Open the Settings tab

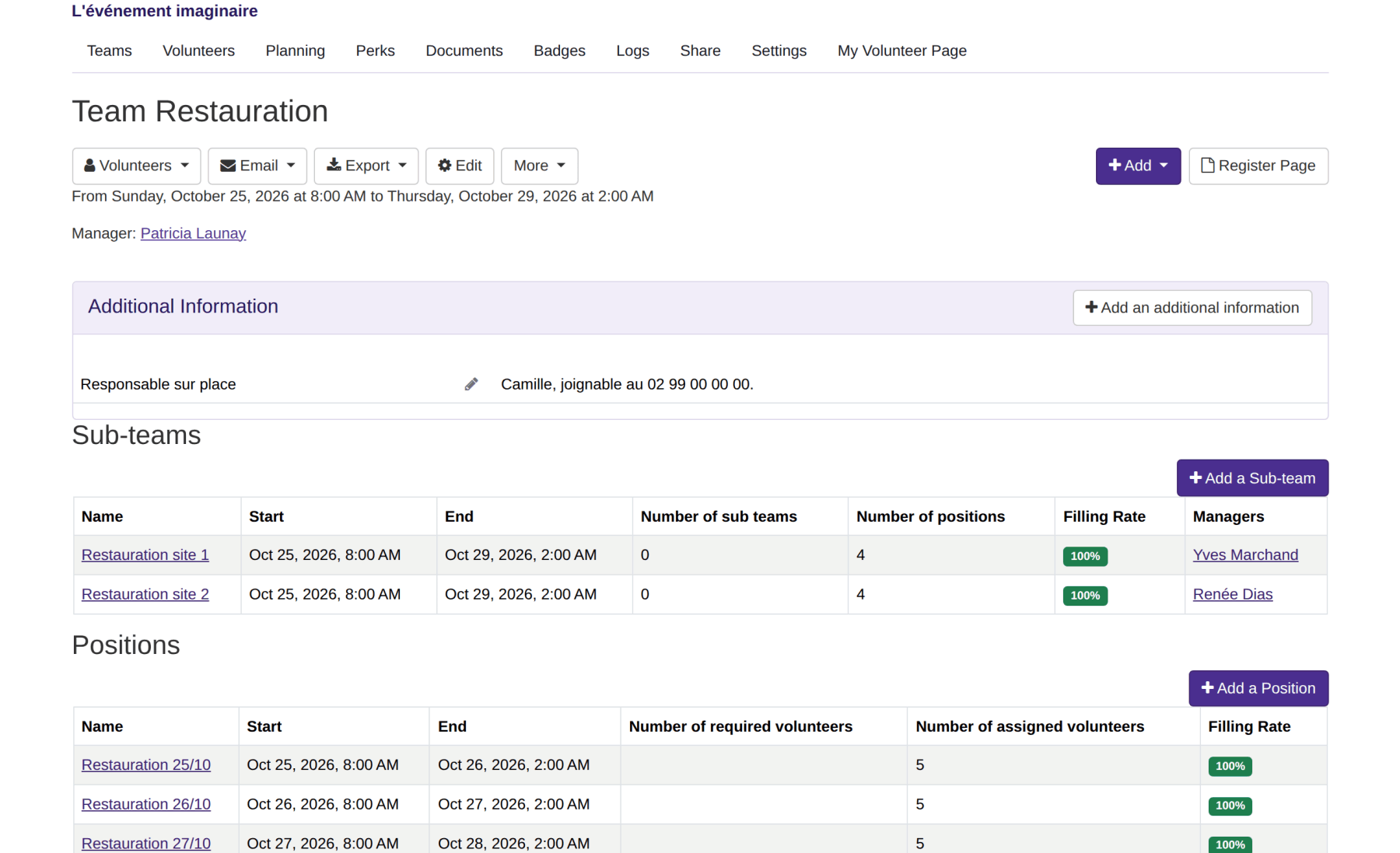point(779,51)
